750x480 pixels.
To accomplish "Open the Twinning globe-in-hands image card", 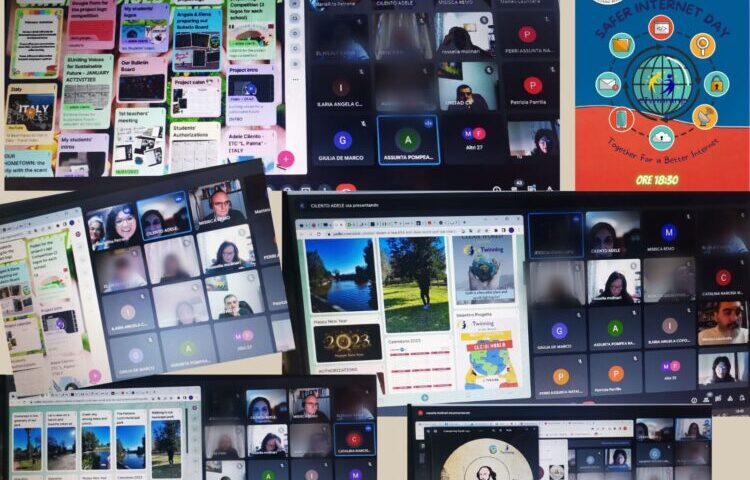I will pos(484,270).
